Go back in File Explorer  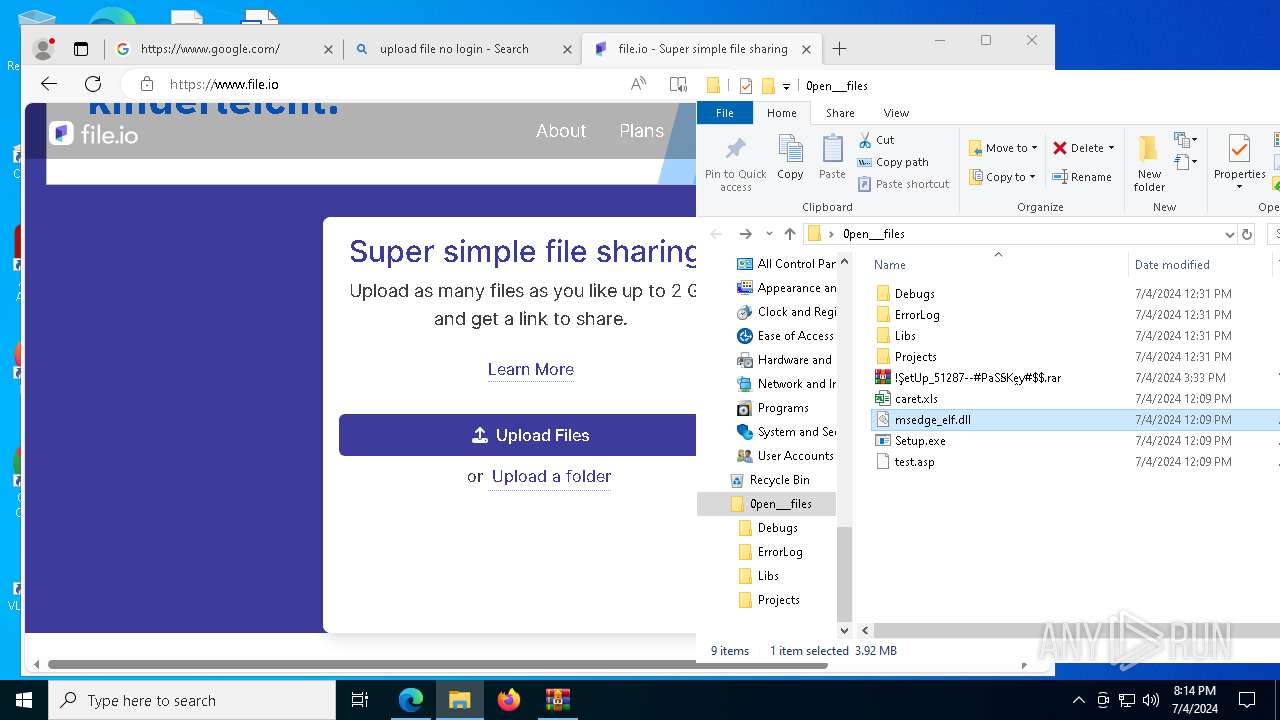(x=716, y=234)
